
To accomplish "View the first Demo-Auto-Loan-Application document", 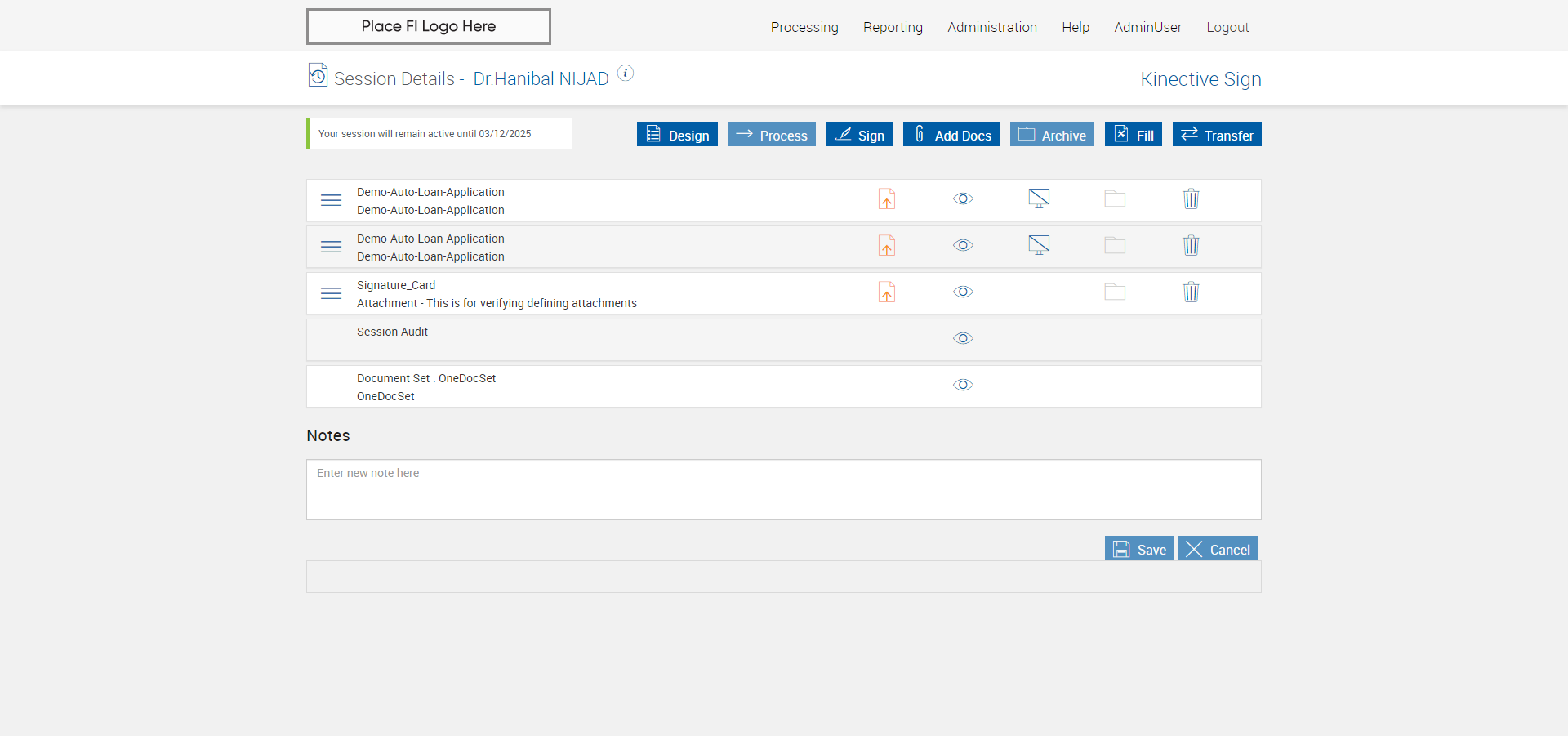I will pos(963,198).
